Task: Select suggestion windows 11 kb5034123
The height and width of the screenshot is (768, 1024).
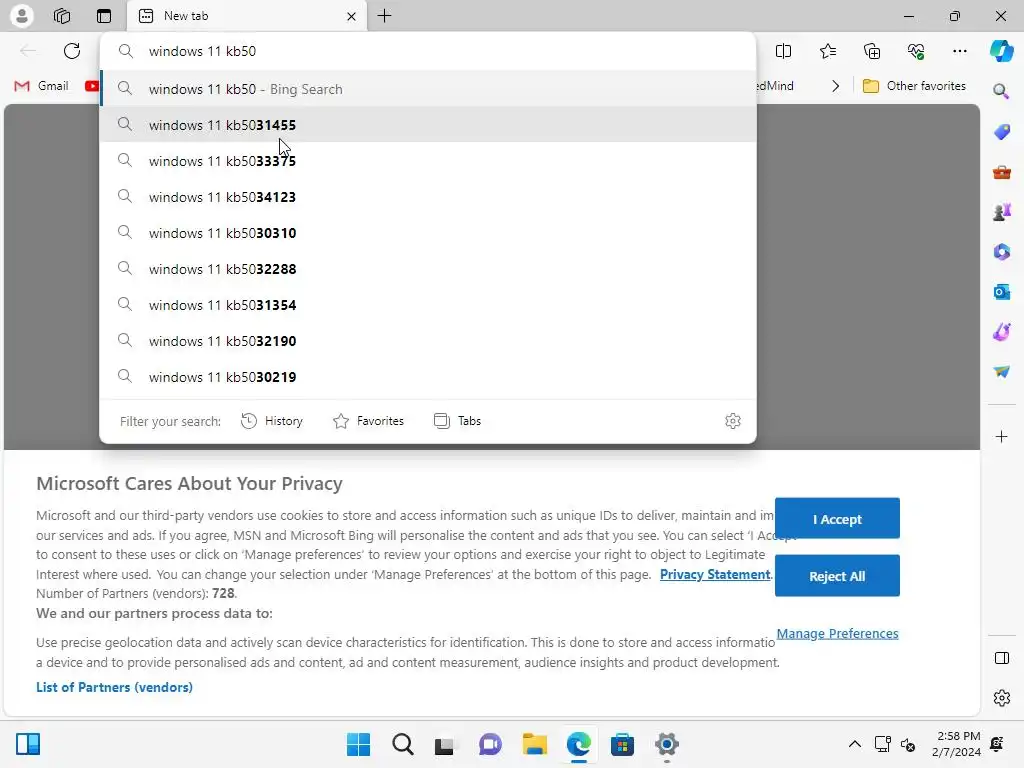Action: pyautogui.click(x=428, y=197)
